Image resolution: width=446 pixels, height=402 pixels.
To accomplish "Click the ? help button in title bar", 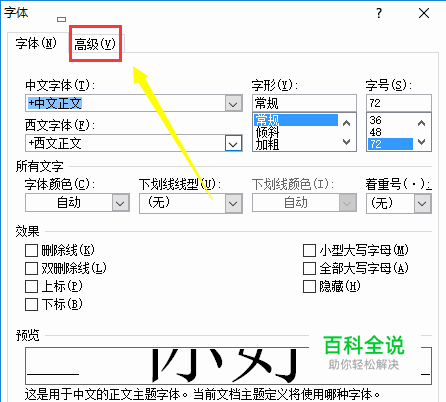I will (379, 13).
